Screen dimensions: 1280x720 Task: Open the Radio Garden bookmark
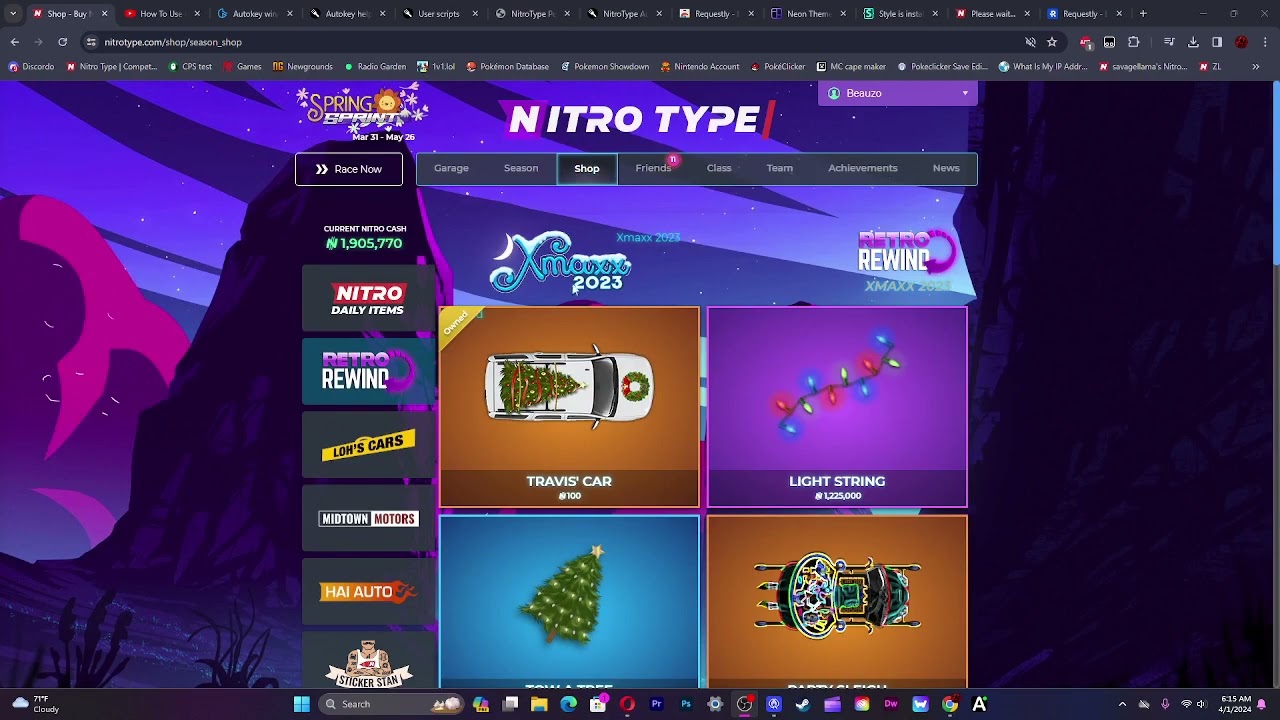tap(375, 67)
